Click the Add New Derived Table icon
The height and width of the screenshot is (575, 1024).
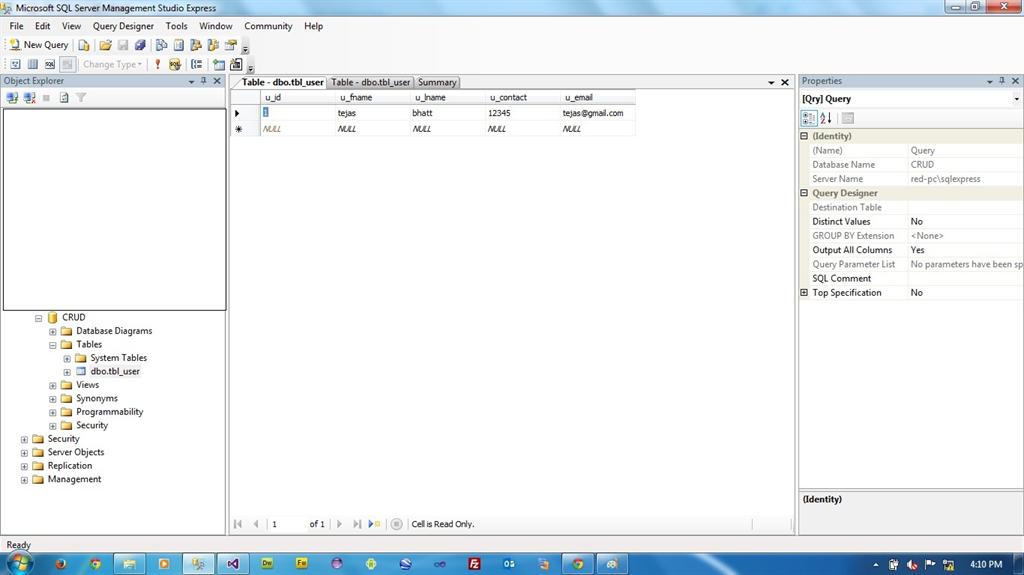pyautogui.click(x=236, y=64)
